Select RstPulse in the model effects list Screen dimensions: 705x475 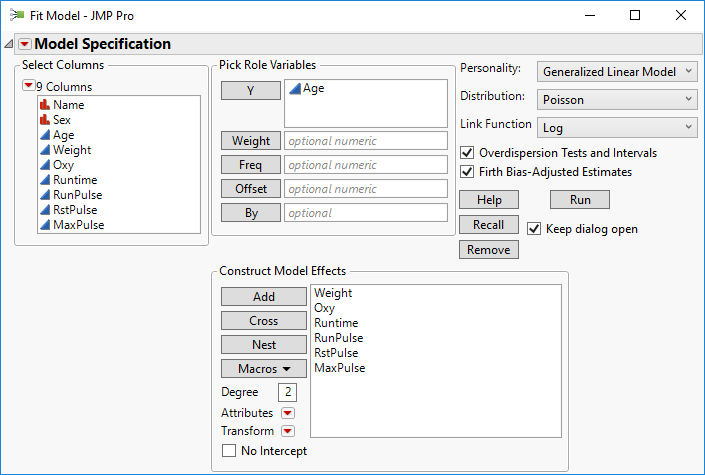click(336, 353)
